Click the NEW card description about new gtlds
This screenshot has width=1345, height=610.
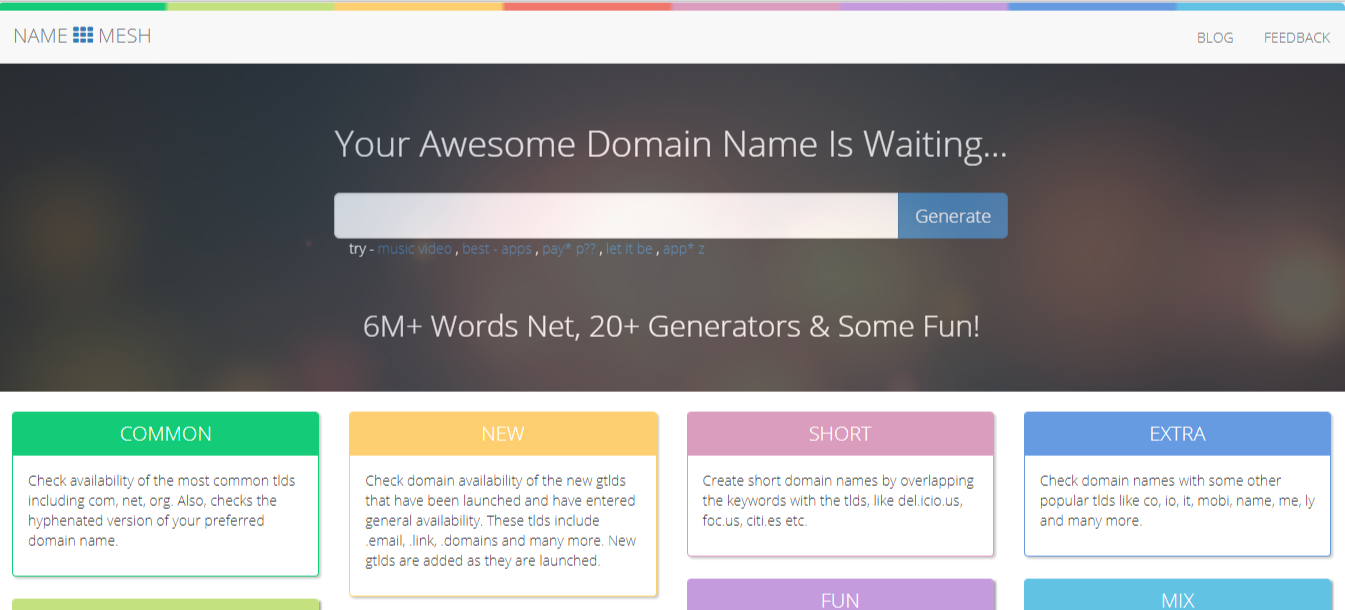[x=500, y=521]
